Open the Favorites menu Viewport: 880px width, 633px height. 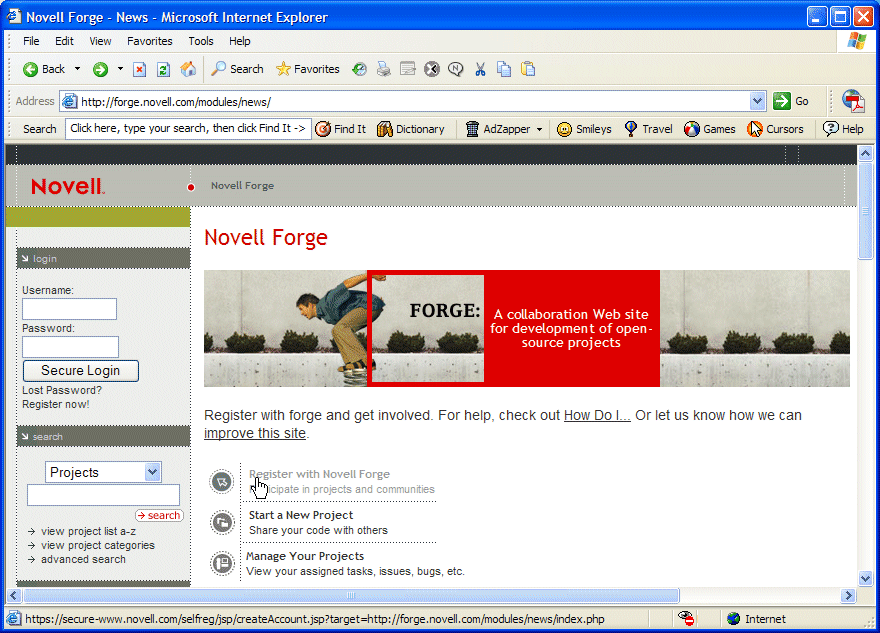coord(149,41)
